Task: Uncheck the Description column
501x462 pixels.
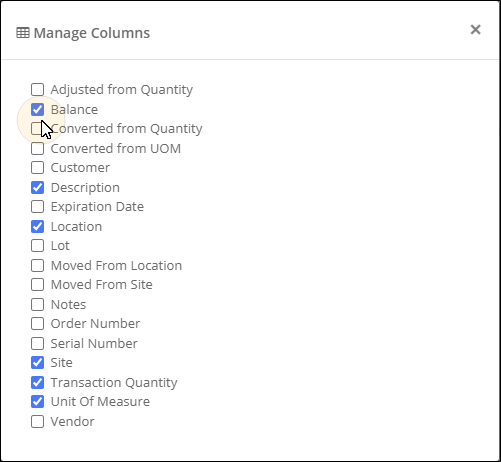Action: pos(37,187)
